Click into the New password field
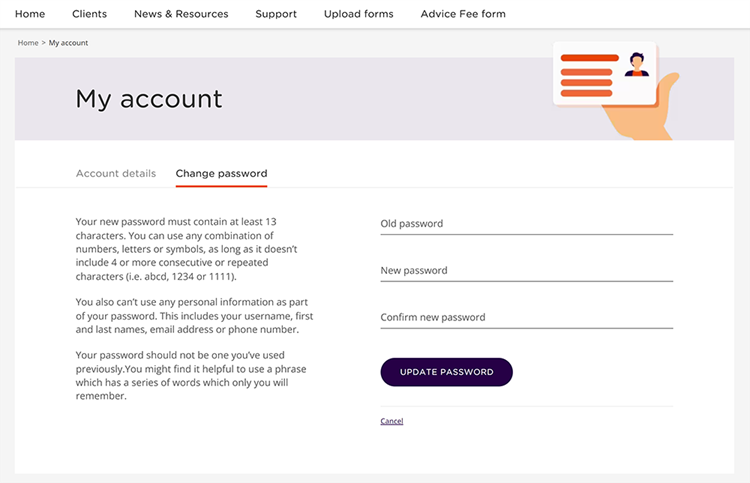This screenshot has height=483, width=750. coord(526,271)
